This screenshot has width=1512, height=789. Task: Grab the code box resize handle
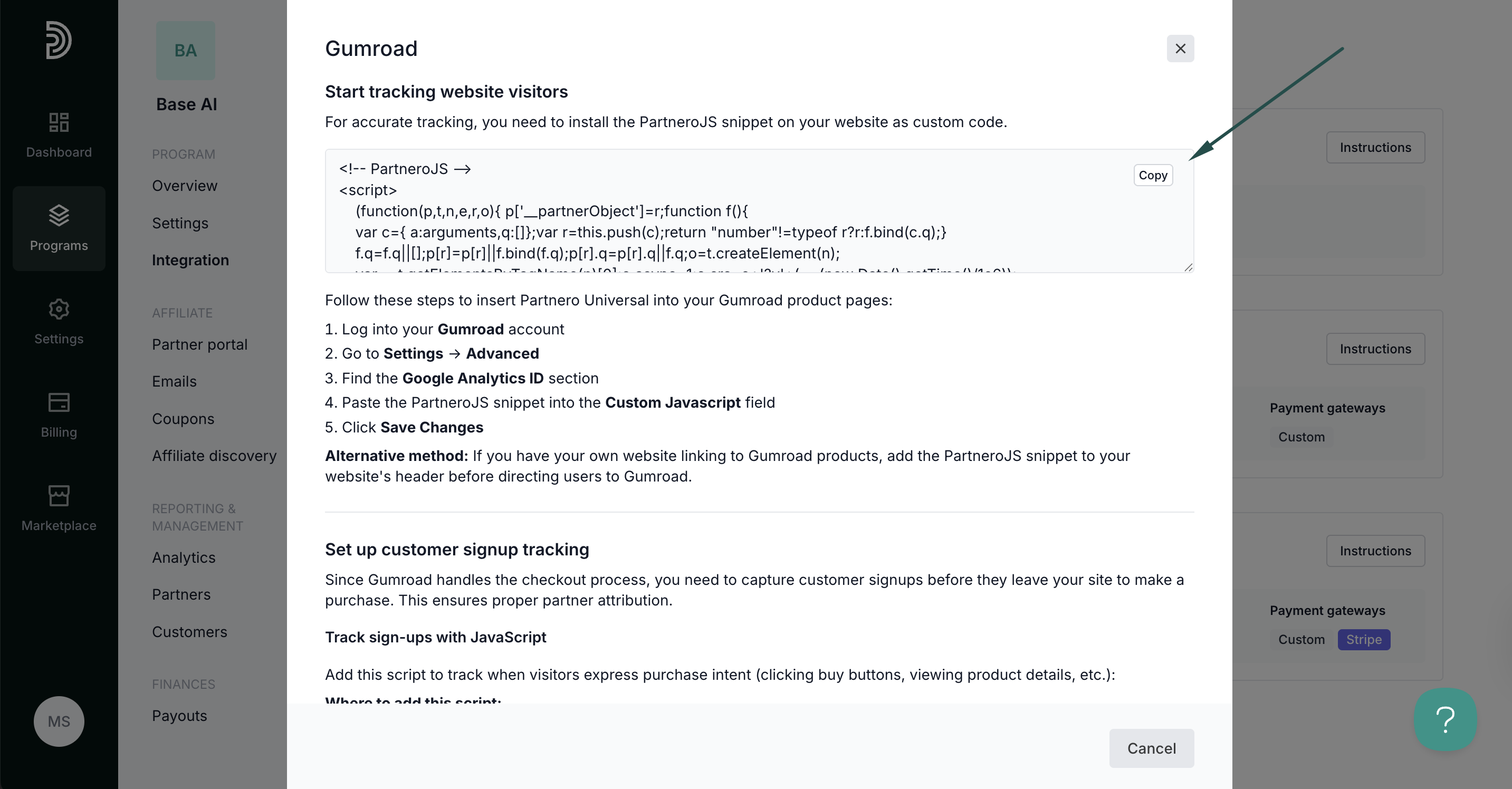click(x=1188, y=267)
